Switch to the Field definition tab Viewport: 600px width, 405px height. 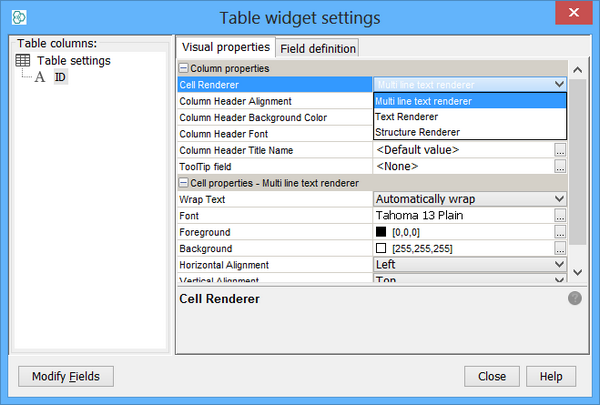click(317, 48)
